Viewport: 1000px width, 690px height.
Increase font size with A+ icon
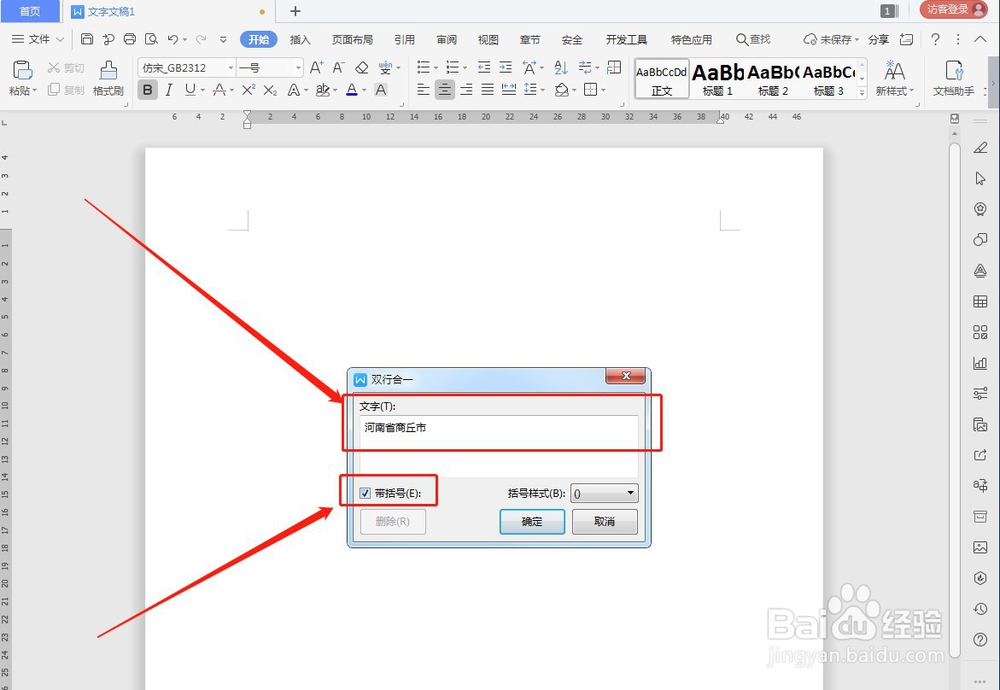(x=316, y=68)
